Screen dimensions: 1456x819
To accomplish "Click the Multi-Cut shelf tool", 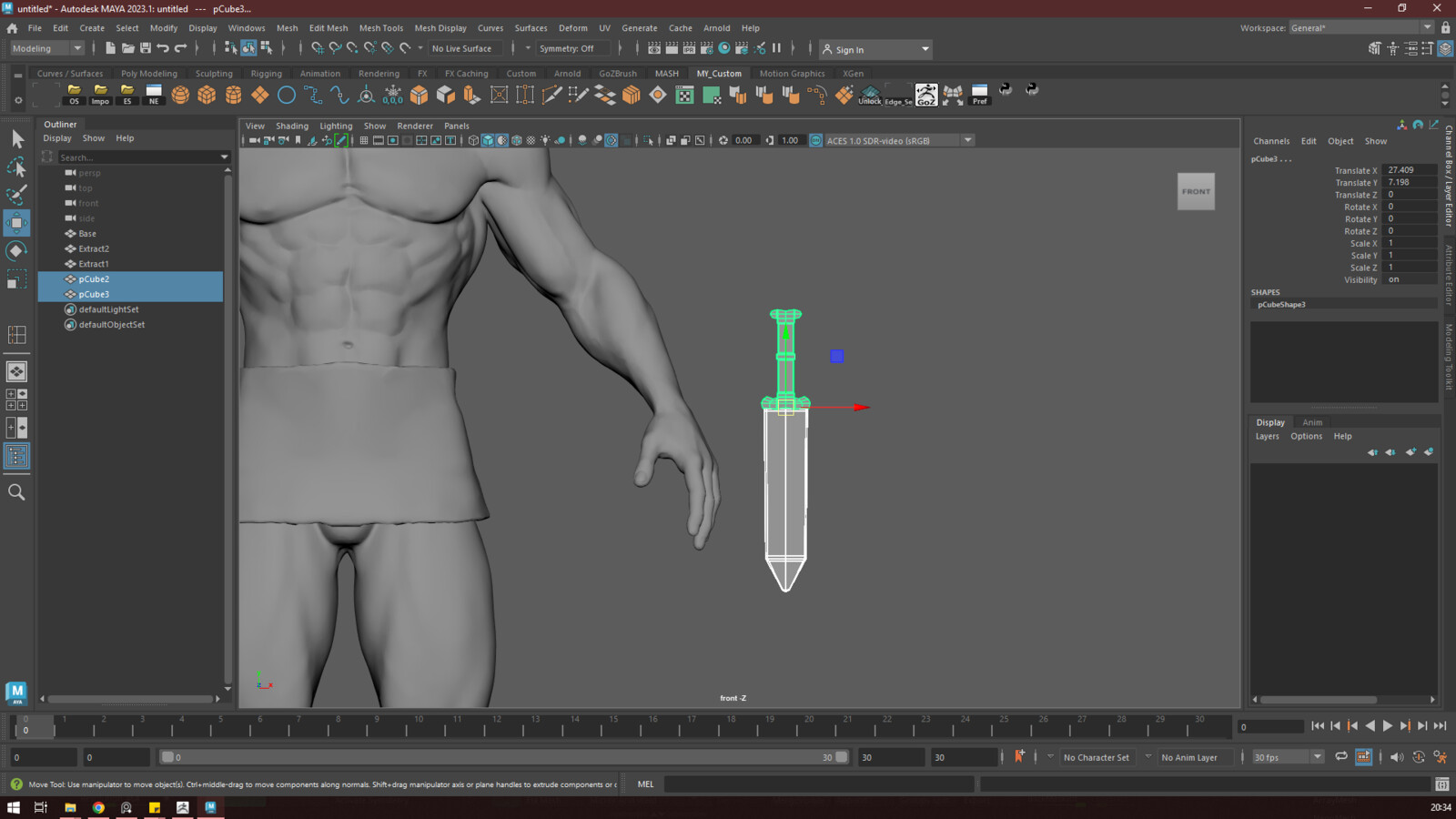I will (x=551, y=95).
